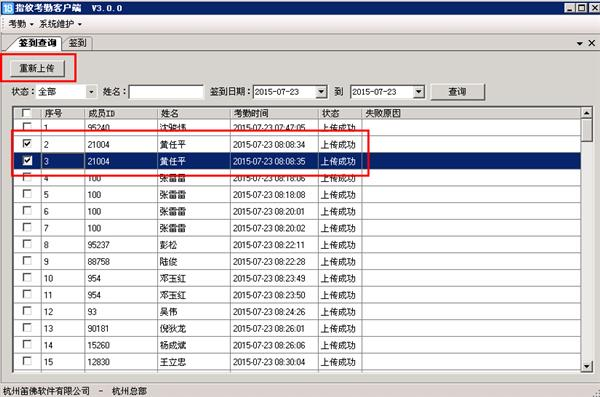Click the scrollbar down arrow
Screen dimensions: 600x397
tap(587, 366)
